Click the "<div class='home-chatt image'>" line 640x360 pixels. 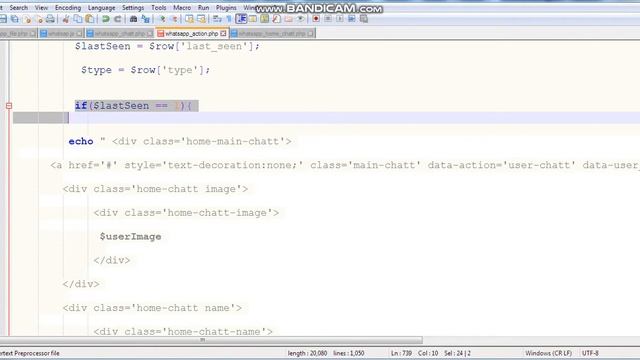(x=155, y=189)
